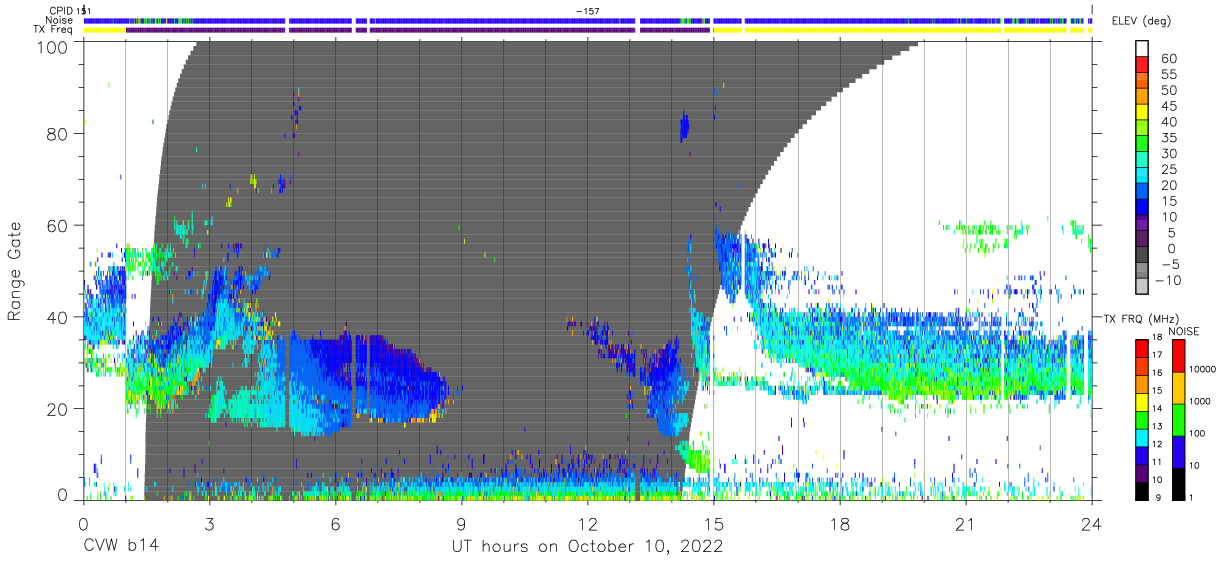Viewport: 1228px width, 567px height.
Task: Click the '10000' label on the NOISE scale
Action: pyautogui.click(x=1203, y=369)
